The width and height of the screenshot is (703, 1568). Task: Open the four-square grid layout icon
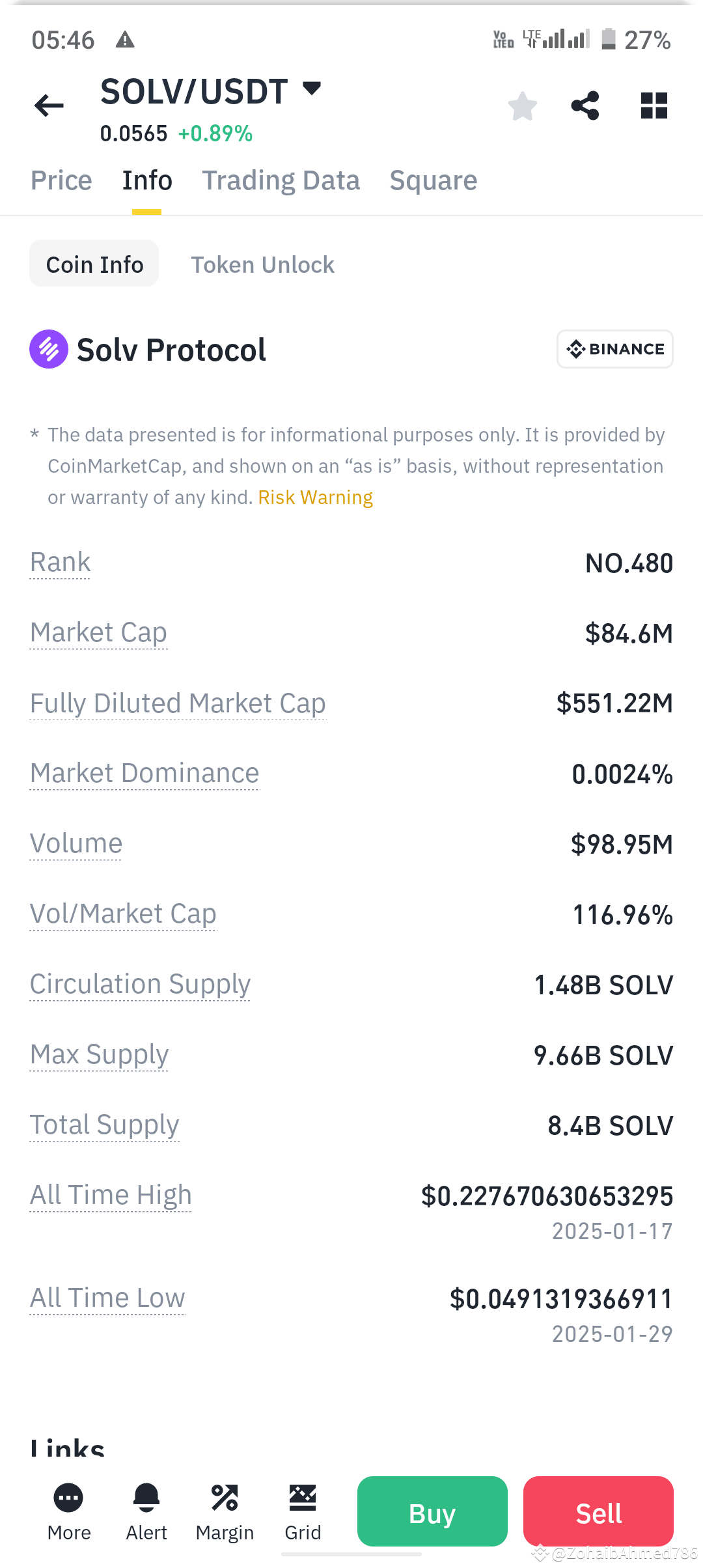tap(654, 105)
